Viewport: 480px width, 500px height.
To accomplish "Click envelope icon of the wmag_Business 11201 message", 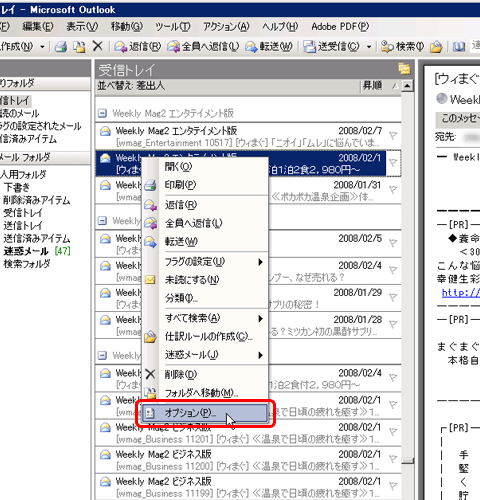I will [105, 427].
